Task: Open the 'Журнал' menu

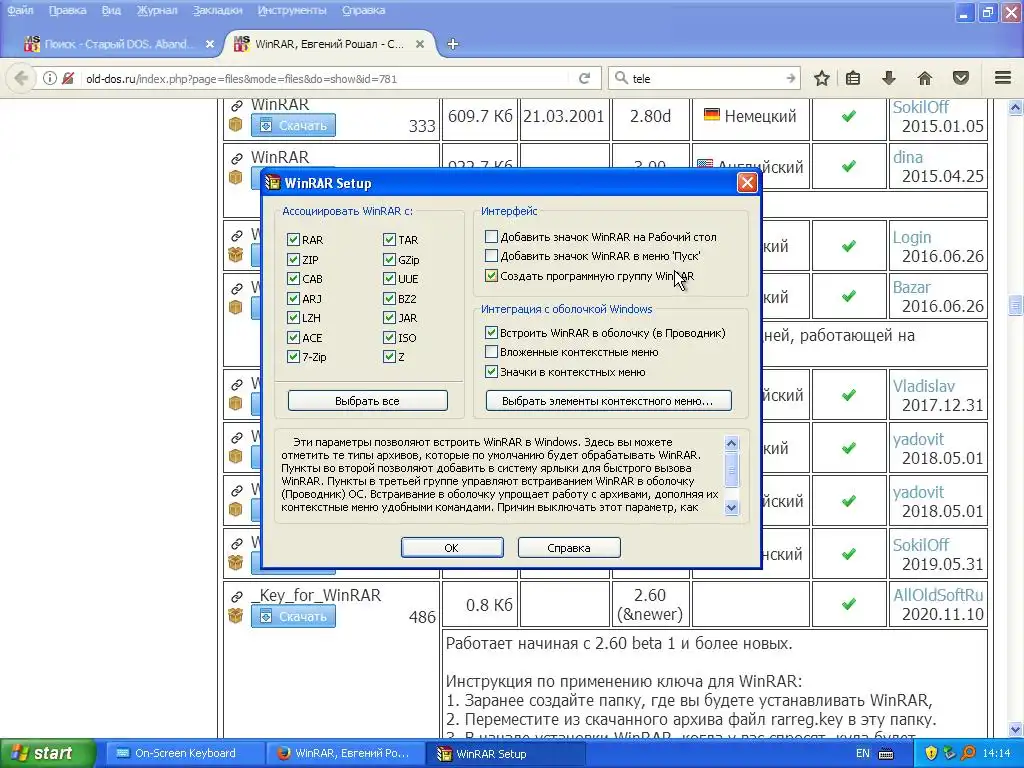Action: pyautogui.click(x=157, y=10)
